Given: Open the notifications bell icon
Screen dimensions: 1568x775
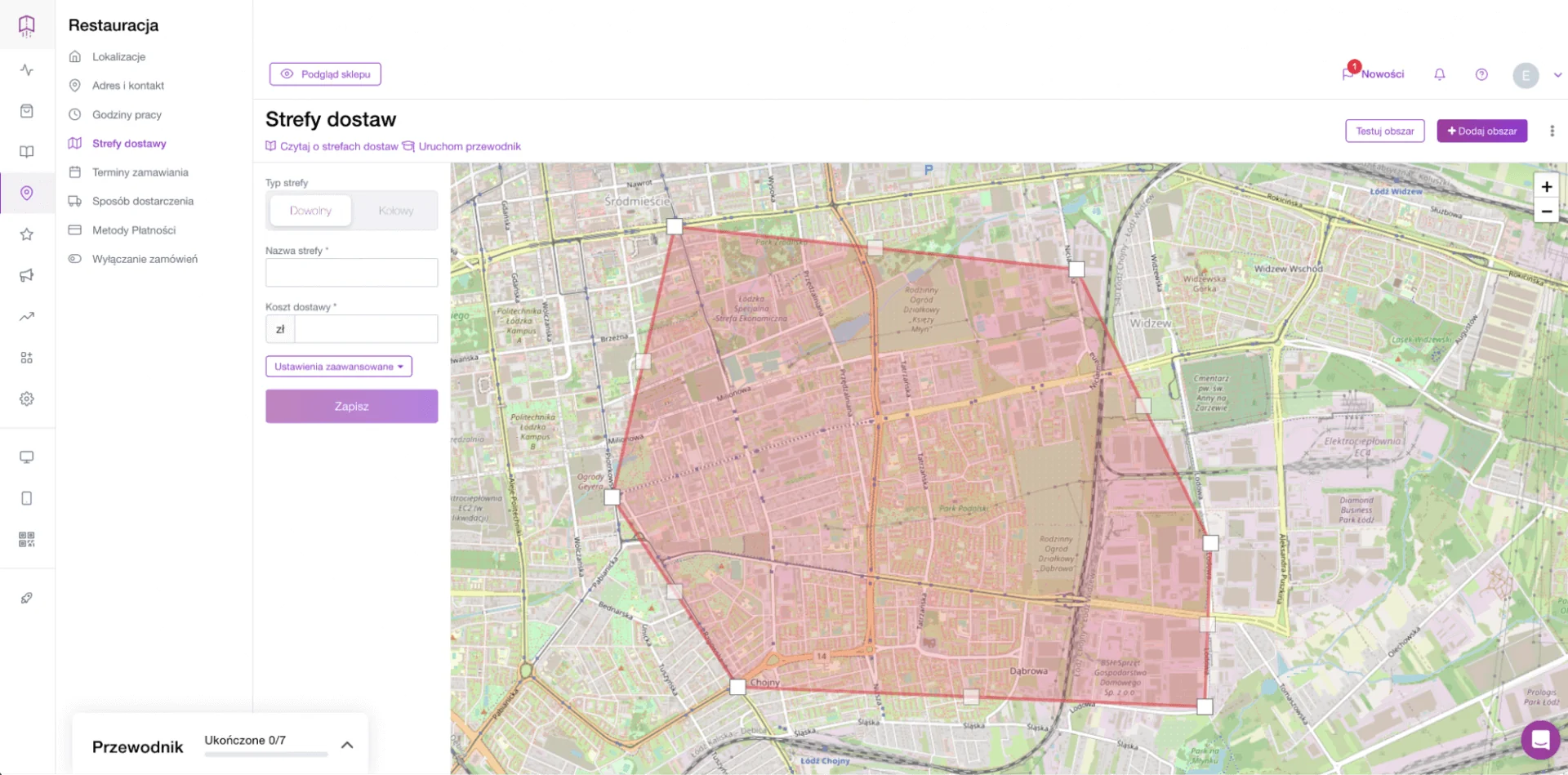Looking at the screenshot, I should (x=1440, y=74).
